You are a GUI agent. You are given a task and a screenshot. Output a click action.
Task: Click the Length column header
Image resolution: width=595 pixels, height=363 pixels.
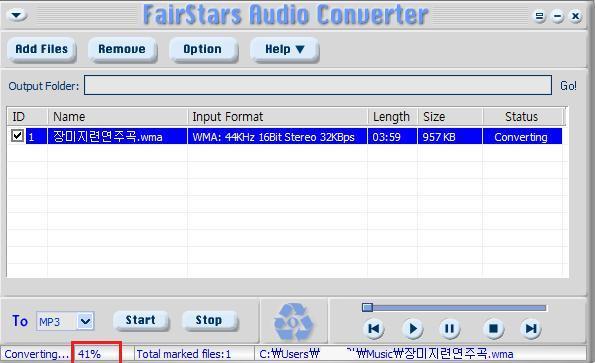point(393,116)
